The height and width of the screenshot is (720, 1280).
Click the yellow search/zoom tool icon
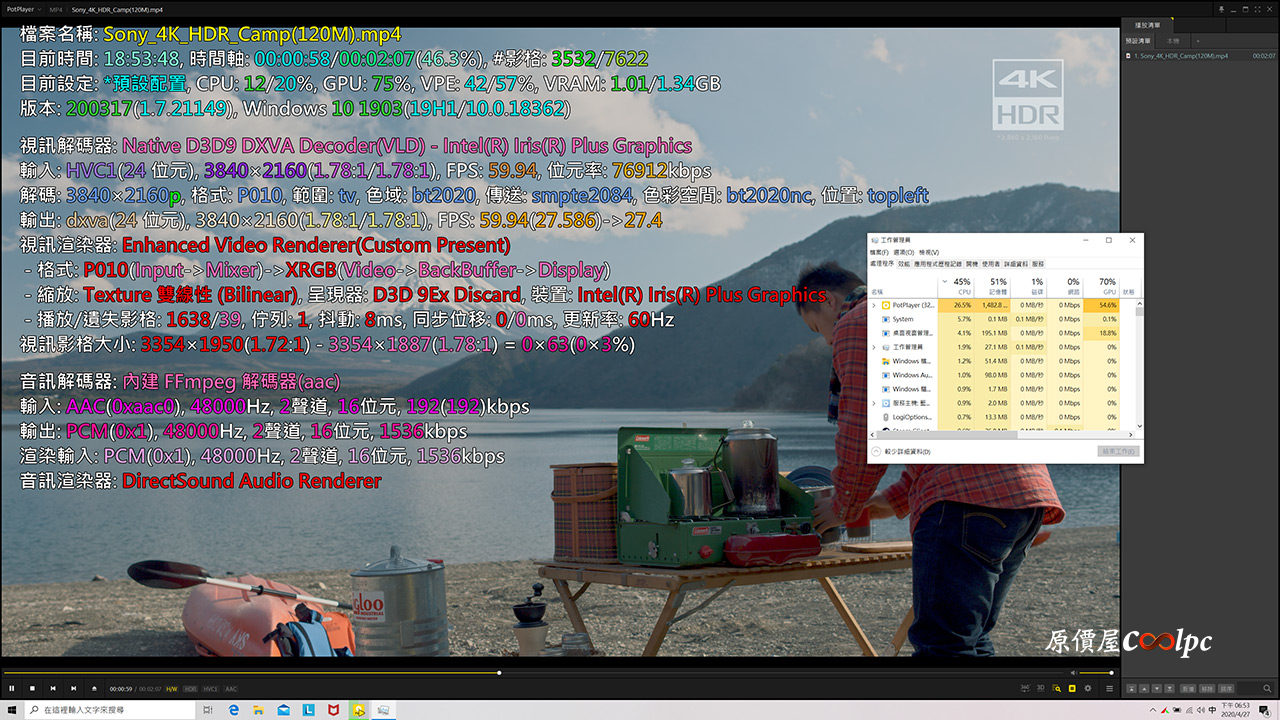[x=1056, y=688]
